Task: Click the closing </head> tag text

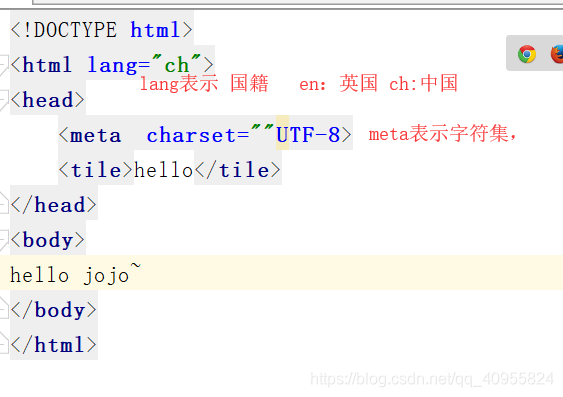Action: tap(53, 205)
